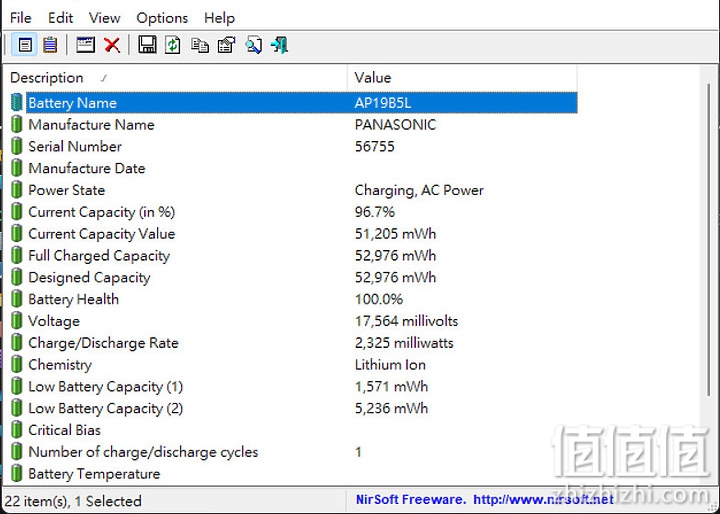The image size is (720, 514).
Task: Select the Low Battery Capacity (2) row
Action: click(x=294, y=408)
